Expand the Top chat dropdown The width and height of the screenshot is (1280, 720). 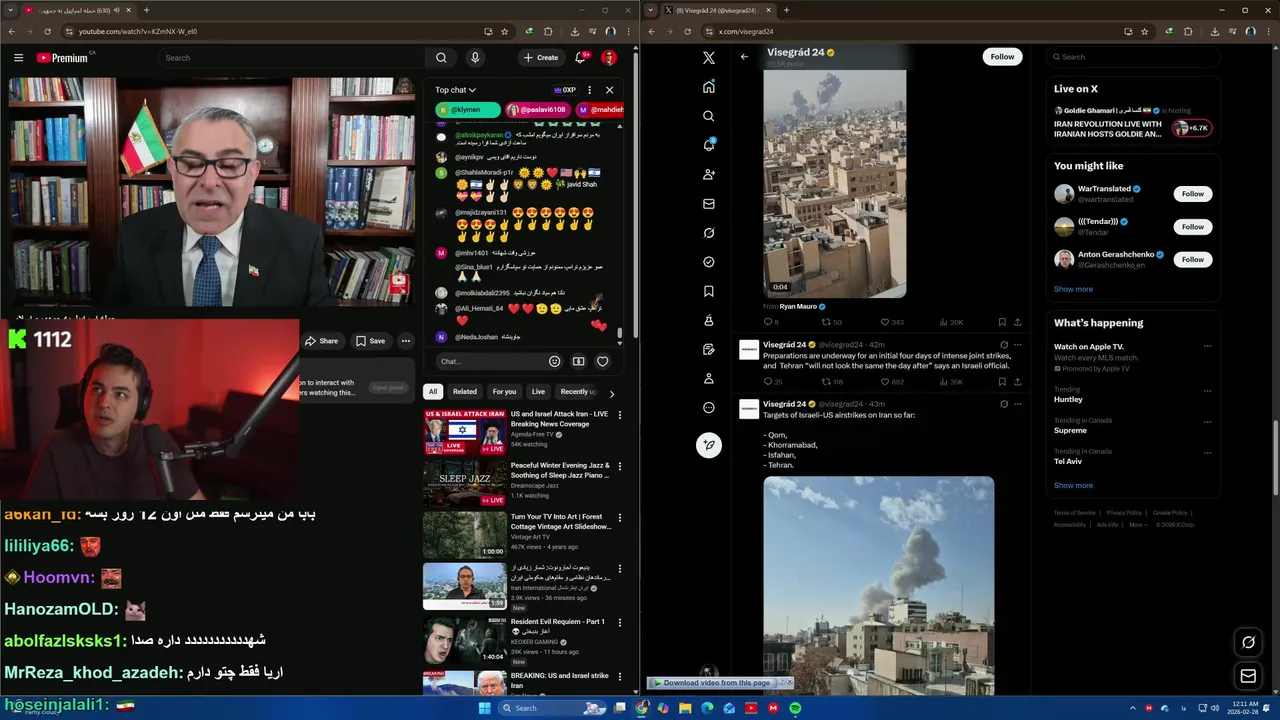[x=455, y=90]
